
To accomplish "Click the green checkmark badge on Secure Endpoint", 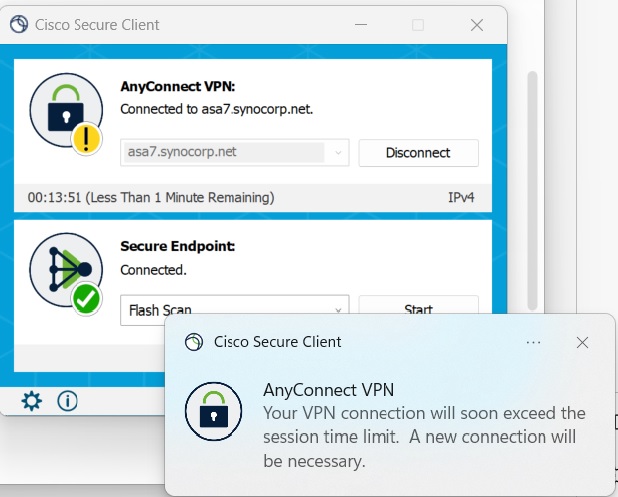I will click(x=86, y=298).
